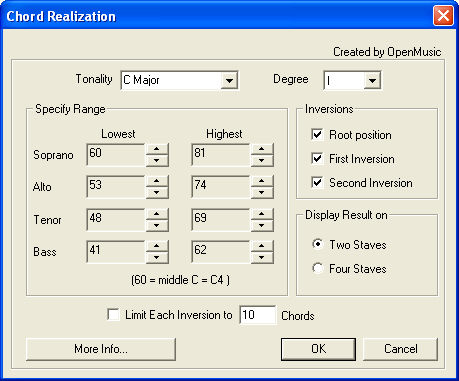The image size is (459, 381).
Task: Increase Tenor highest value with up arrow
Action: 262,213
